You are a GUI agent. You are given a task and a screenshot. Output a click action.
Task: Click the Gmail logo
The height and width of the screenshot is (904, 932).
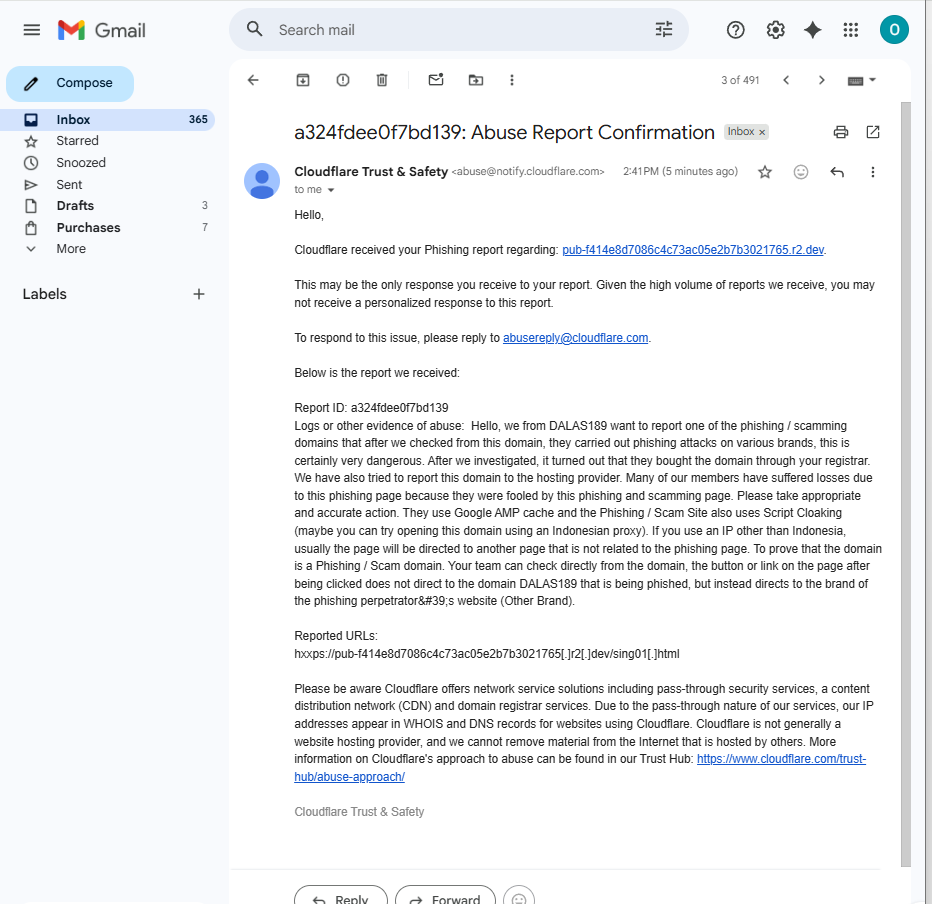[102, 30]
